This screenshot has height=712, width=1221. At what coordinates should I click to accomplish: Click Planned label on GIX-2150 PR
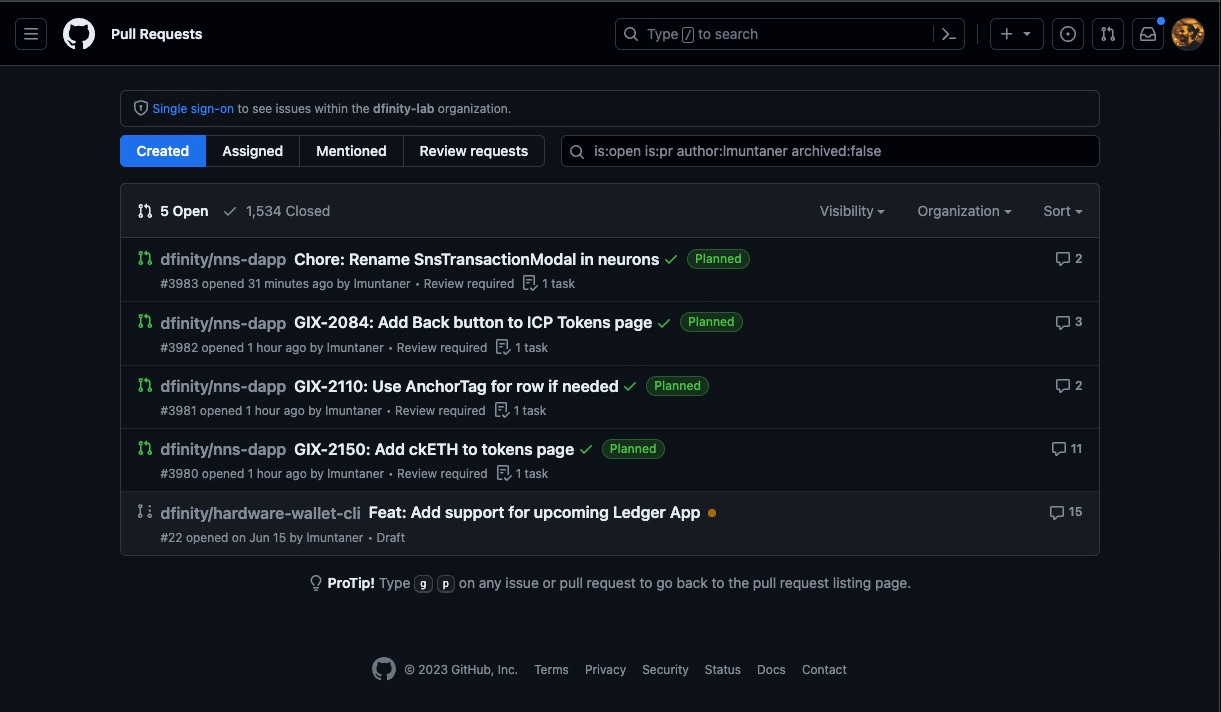tap(633, 449)
